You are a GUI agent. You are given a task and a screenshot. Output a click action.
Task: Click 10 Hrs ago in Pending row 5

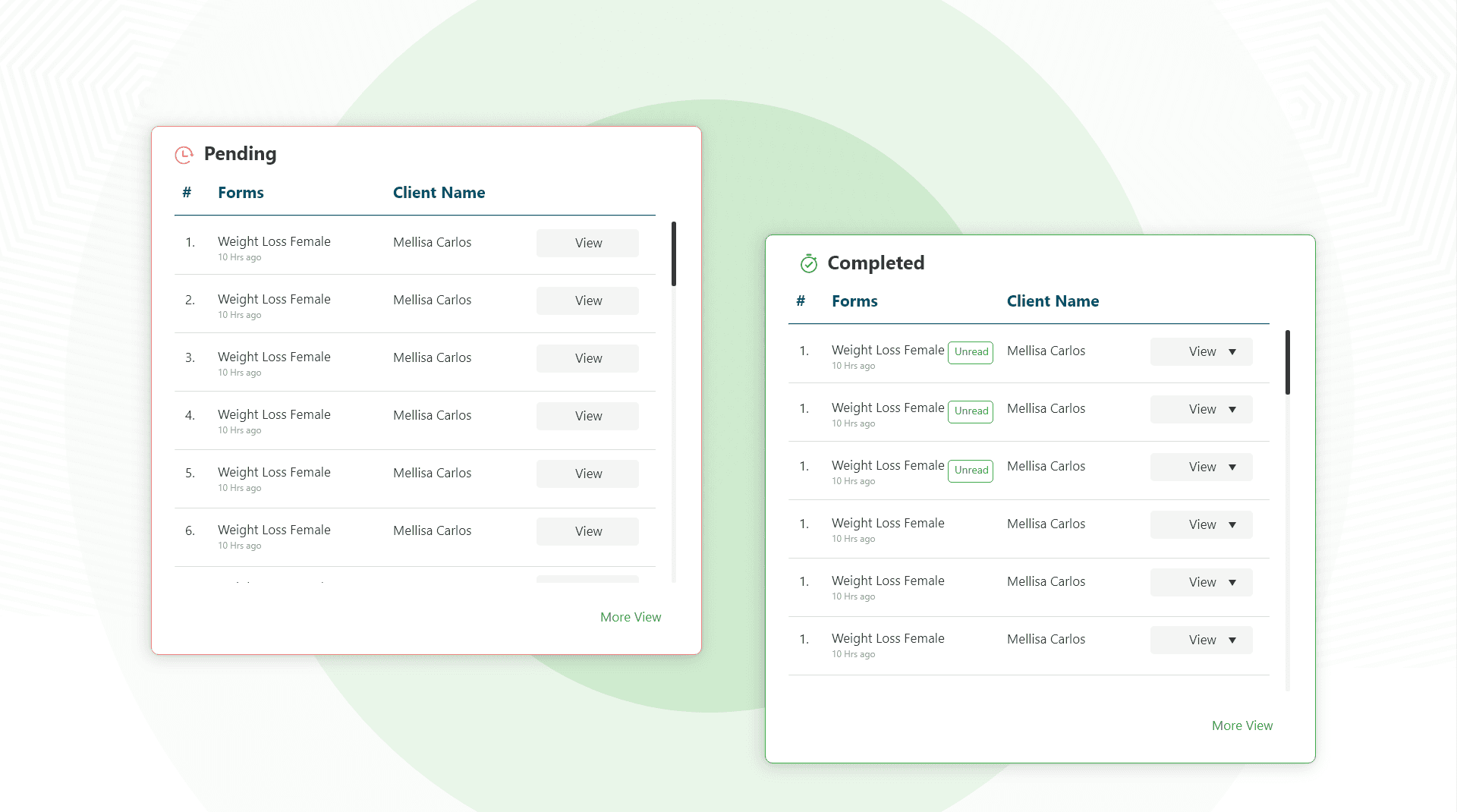239,488
